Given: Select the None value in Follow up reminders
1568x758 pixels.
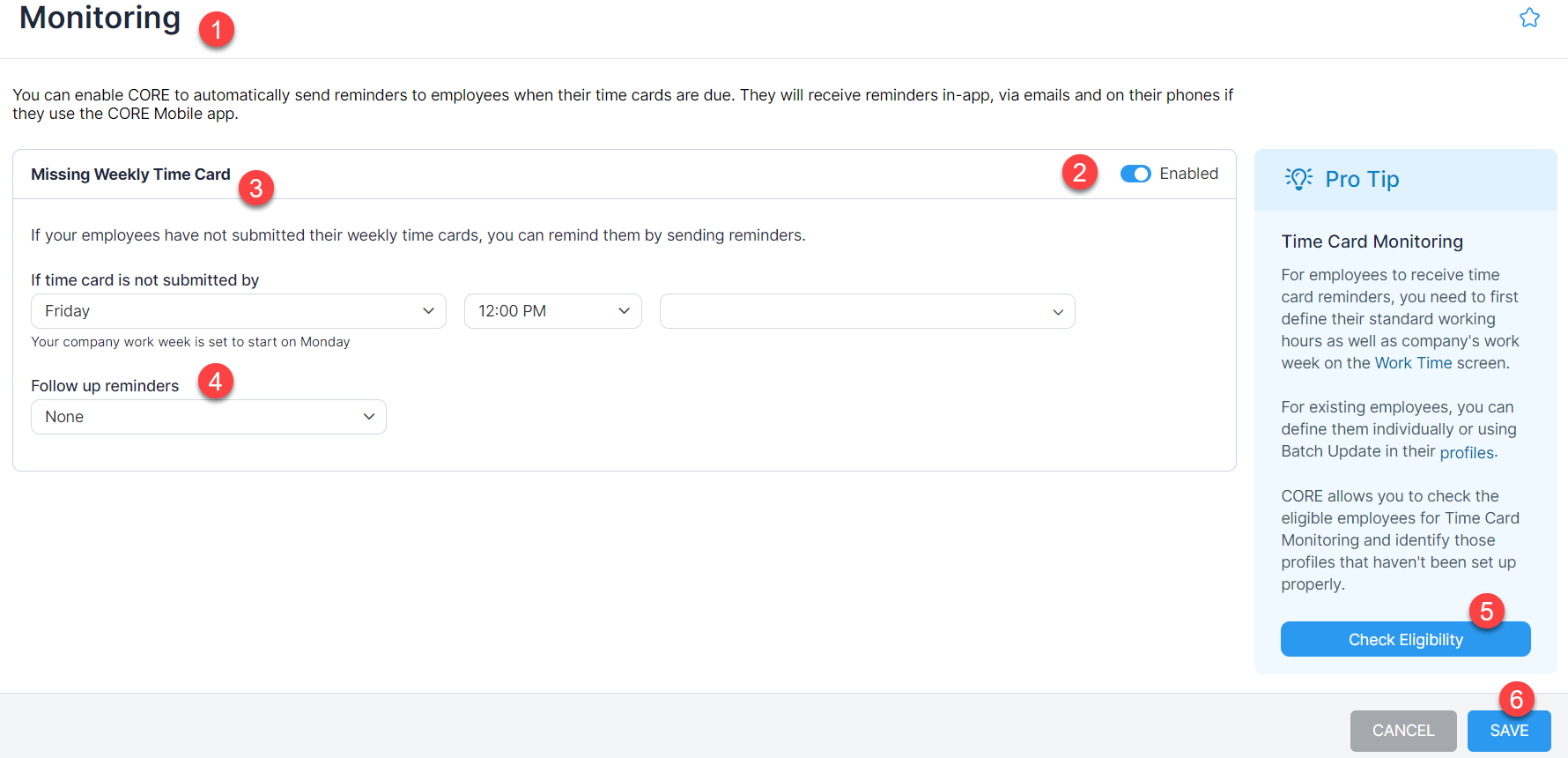Looking at the screenshot, I should click(x=64, y=416).
